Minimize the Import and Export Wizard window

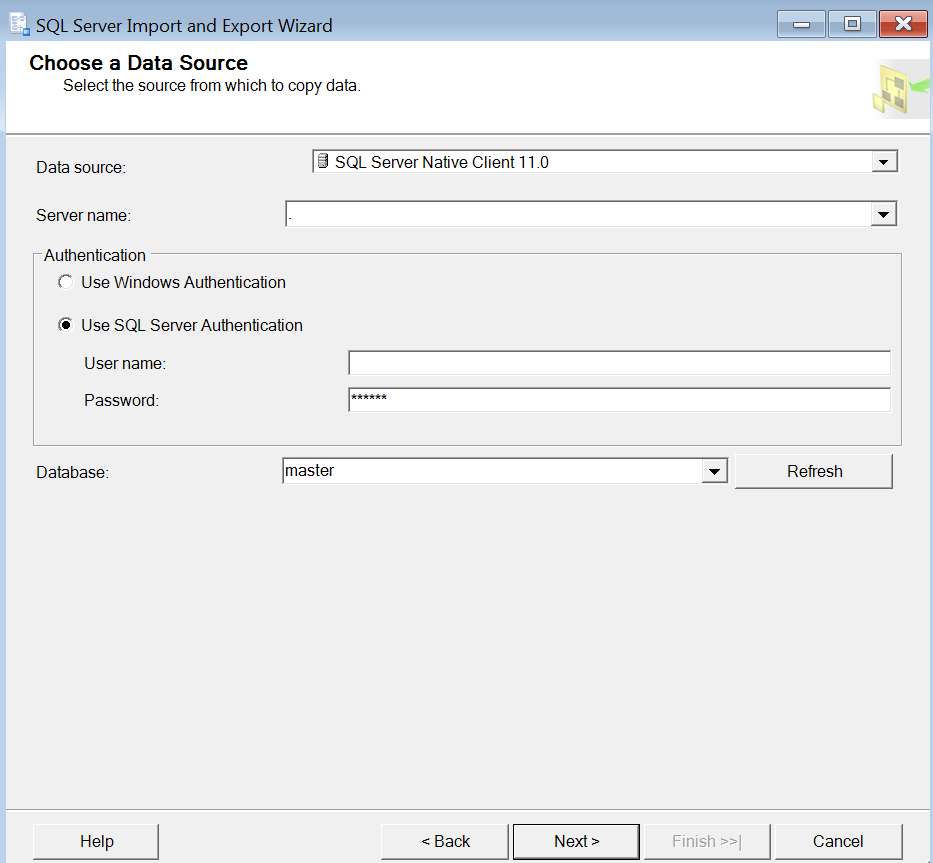801,24
